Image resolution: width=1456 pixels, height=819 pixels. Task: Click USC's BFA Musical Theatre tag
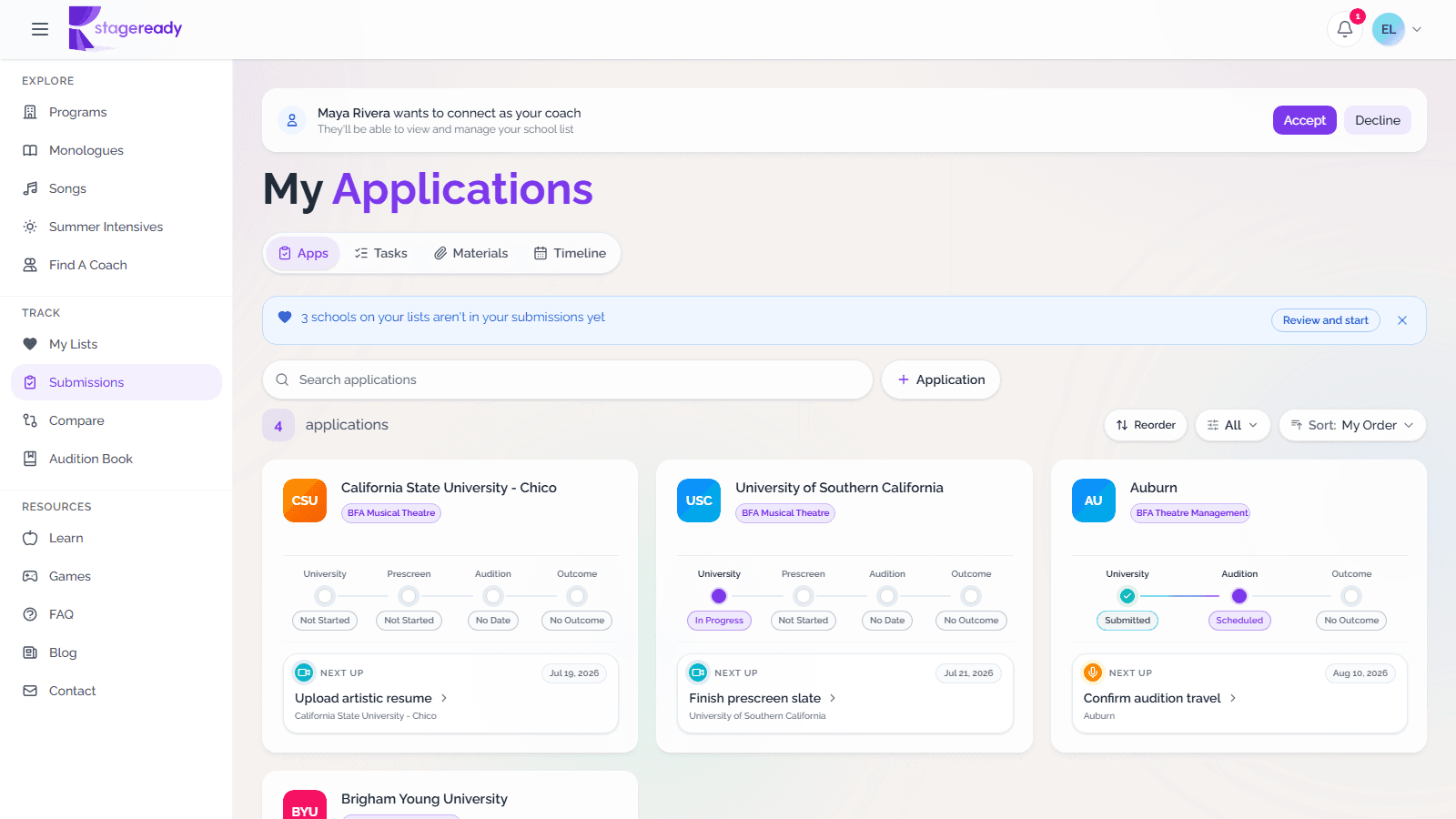(785, 513)
